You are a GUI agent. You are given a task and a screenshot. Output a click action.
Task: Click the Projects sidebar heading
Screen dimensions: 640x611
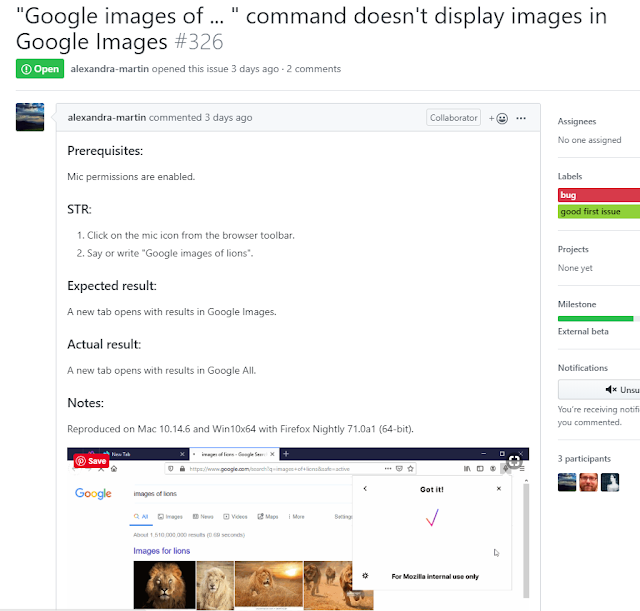coord(573,249)
